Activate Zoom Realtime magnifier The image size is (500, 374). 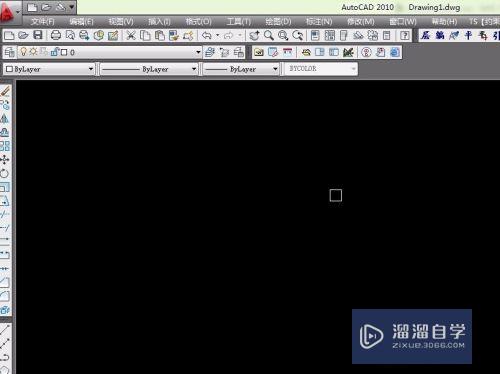[269, 35]
